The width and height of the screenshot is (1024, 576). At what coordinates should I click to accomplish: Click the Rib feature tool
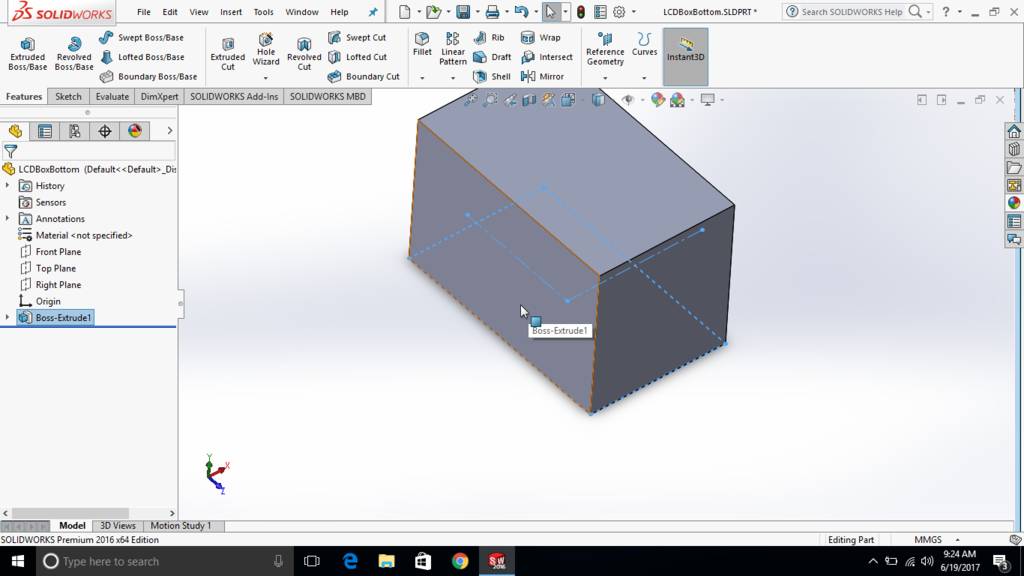[x=488, y=38]
